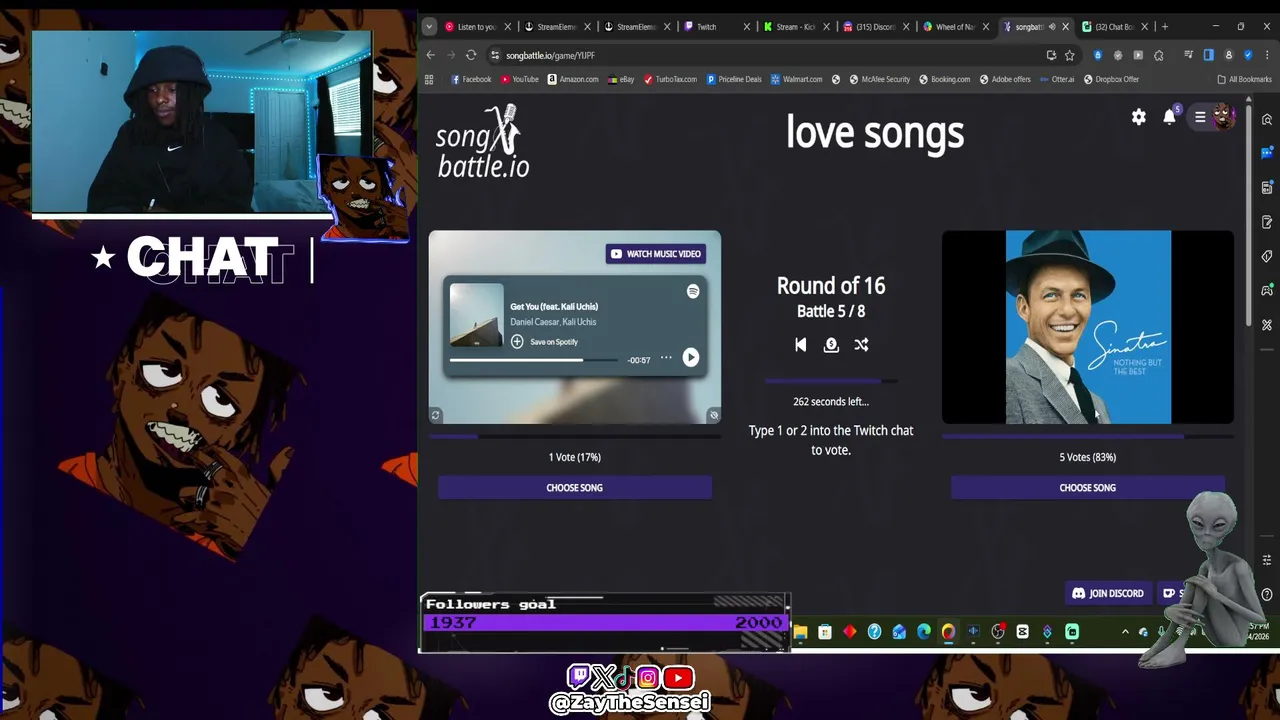The width and height of the screenshot is (1280, 720).
Task: Open File Explorer from the taskbar
Action: click(x=800, y=632)
